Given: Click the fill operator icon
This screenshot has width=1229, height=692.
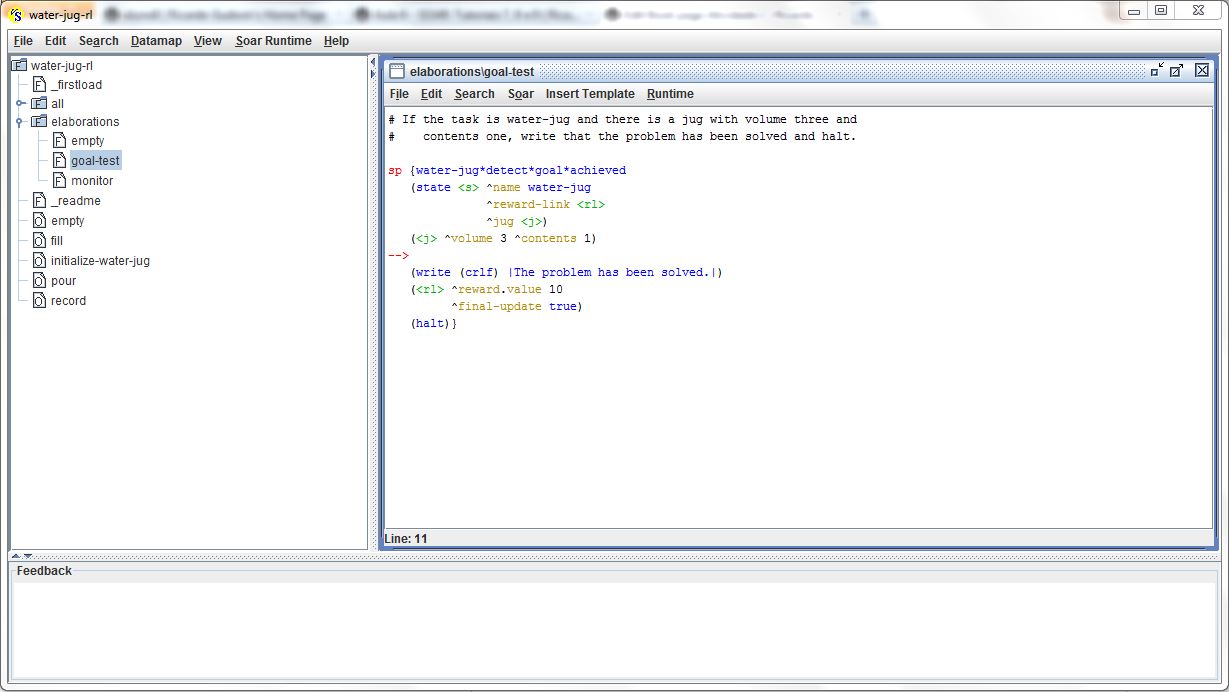Looking at the screenshot, I should [x=39, y=241].
